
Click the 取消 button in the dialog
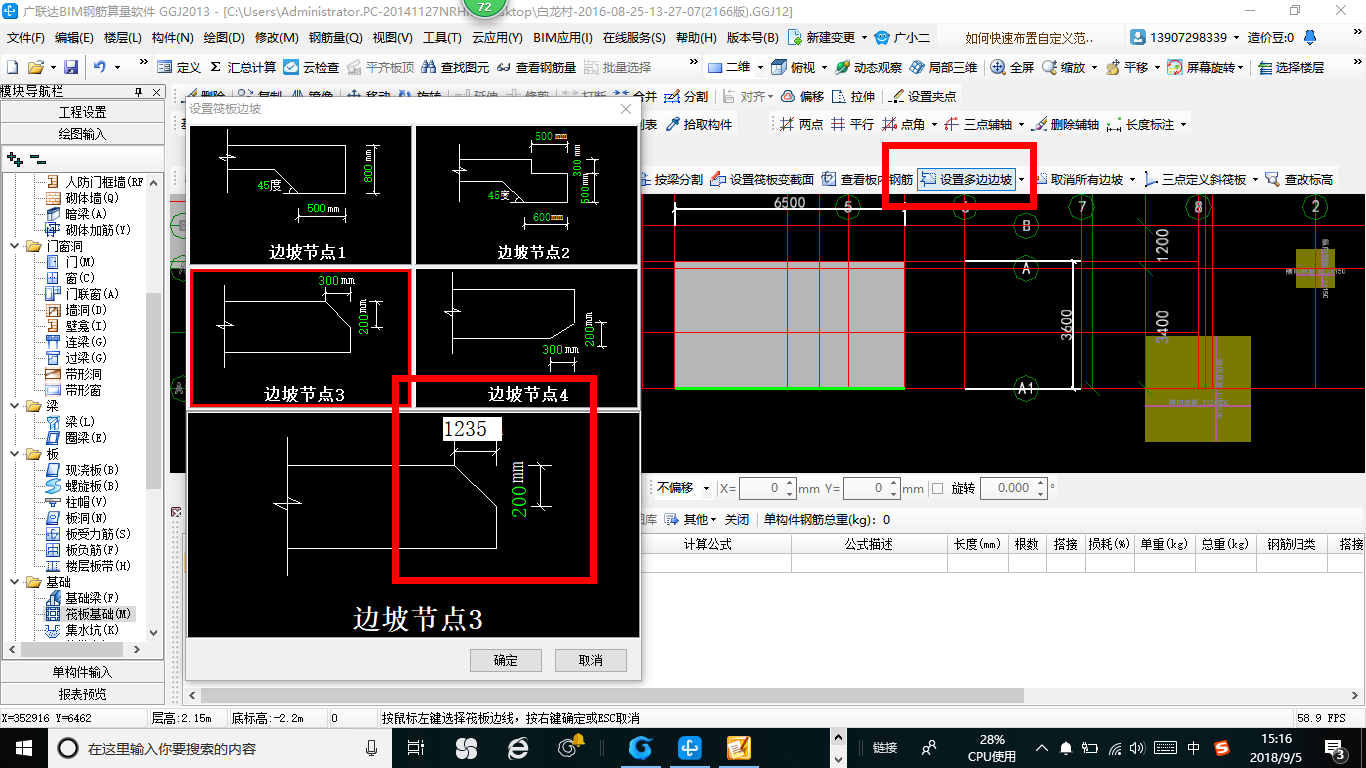[591, 660]
